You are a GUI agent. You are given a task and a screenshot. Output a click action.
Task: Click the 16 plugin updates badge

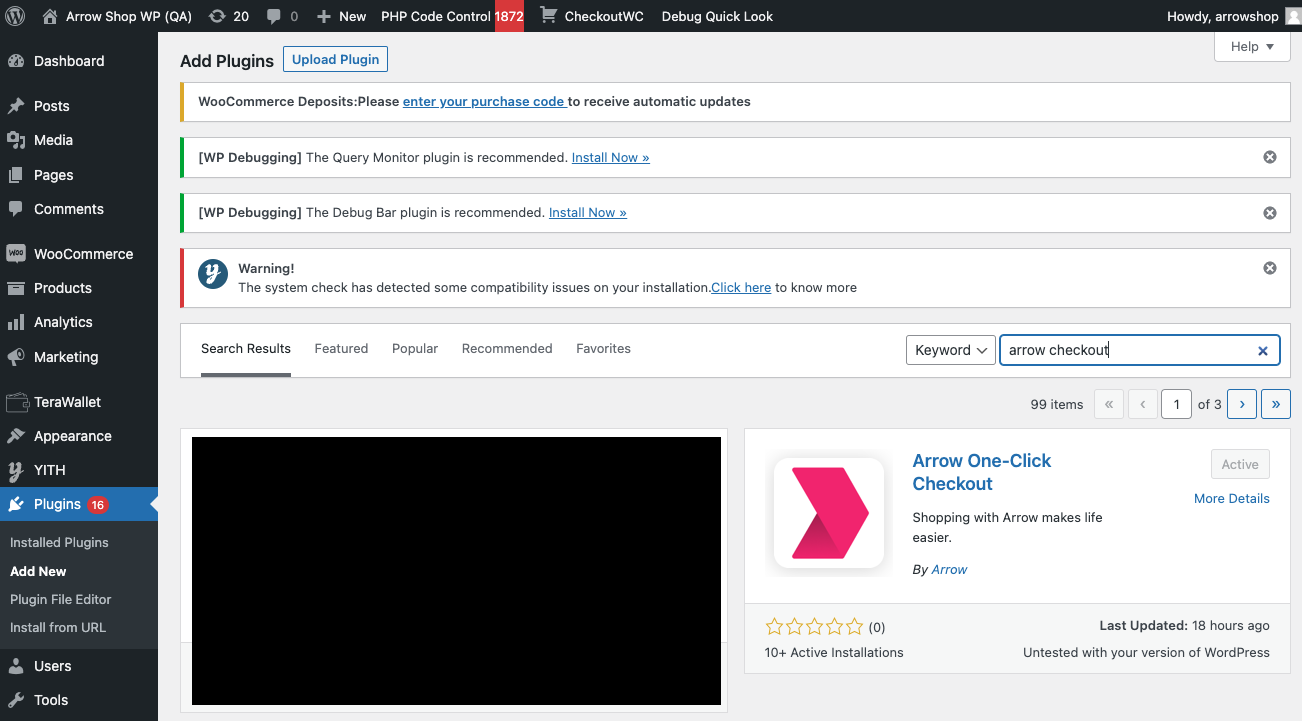pyautogui.click(x=97, y=505)
